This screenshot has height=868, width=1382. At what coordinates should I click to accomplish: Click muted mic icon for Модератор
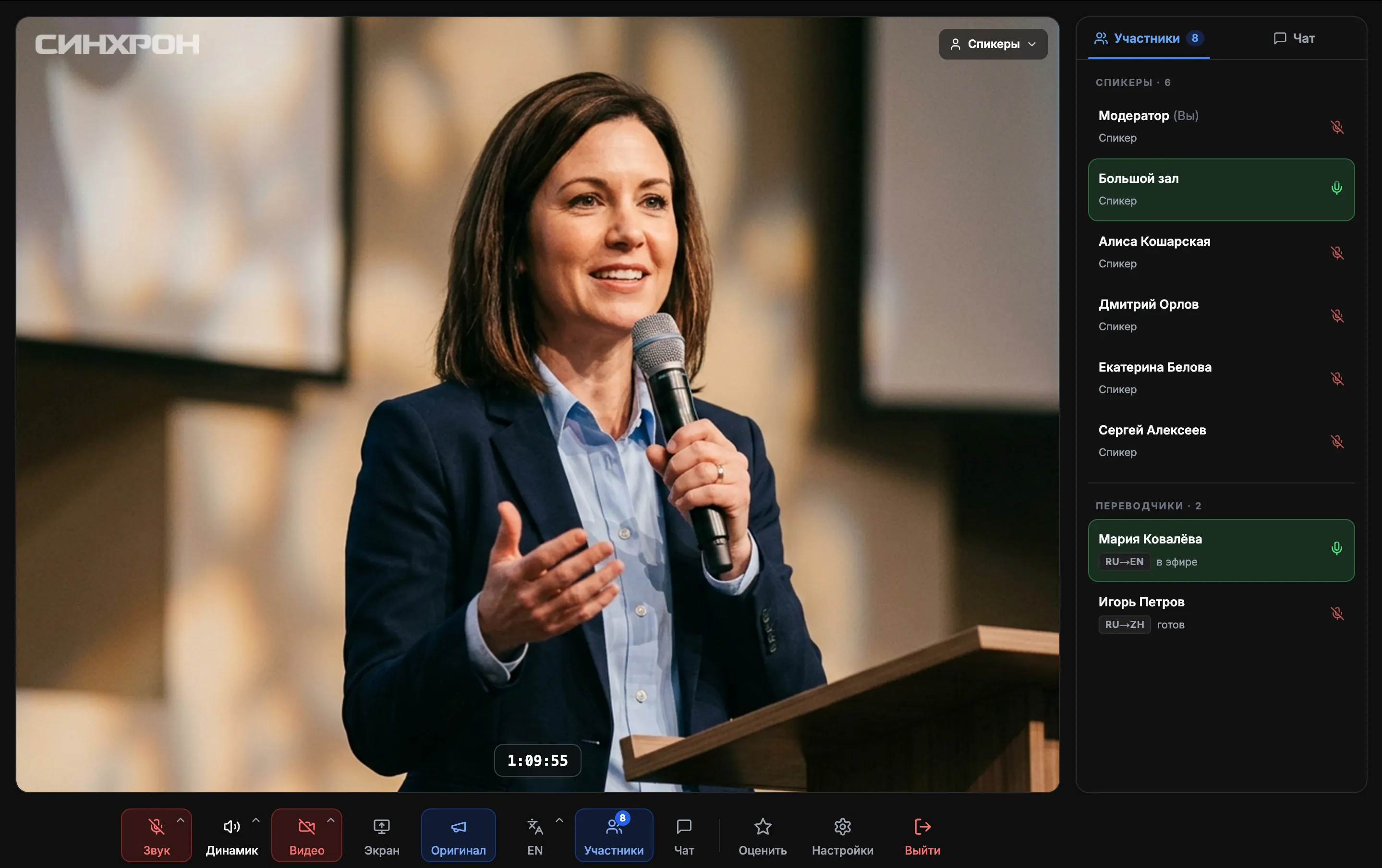(x=1337, y=127)
